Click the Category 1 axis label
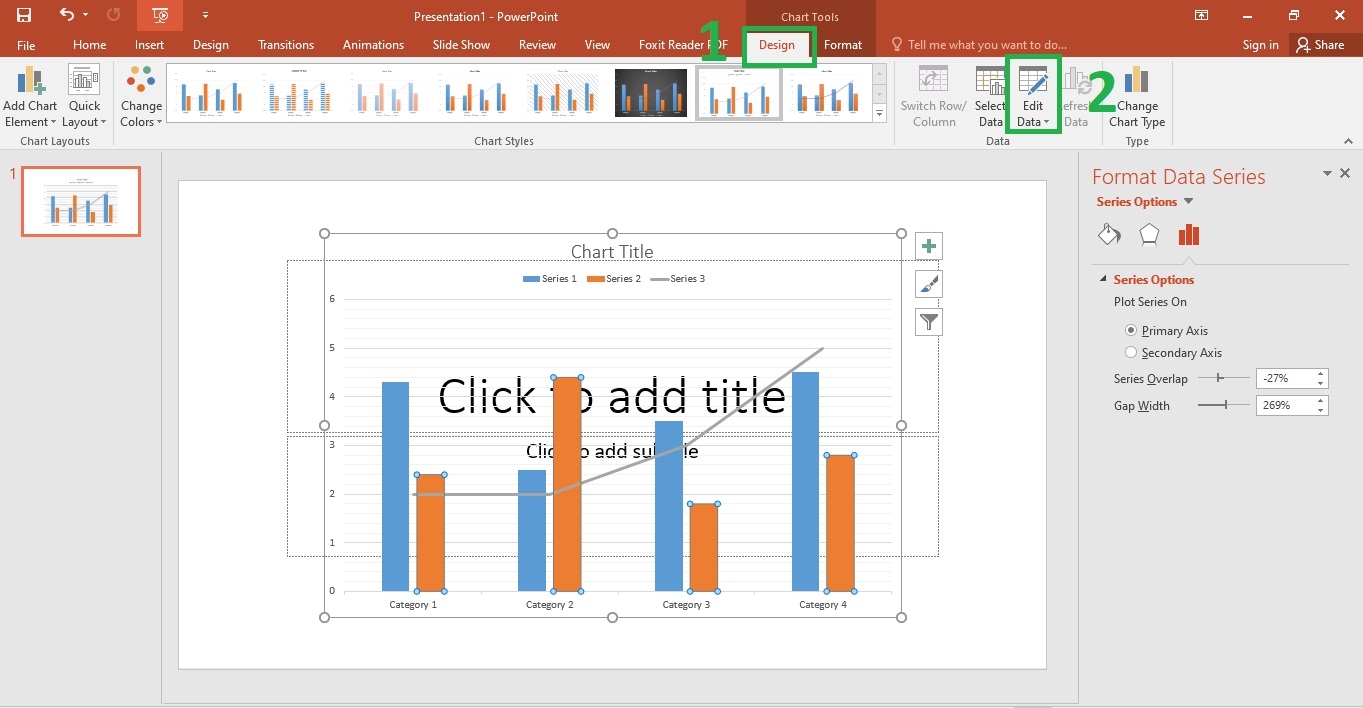The height and width of the screenshot is (708, 1363). [413, 605]
